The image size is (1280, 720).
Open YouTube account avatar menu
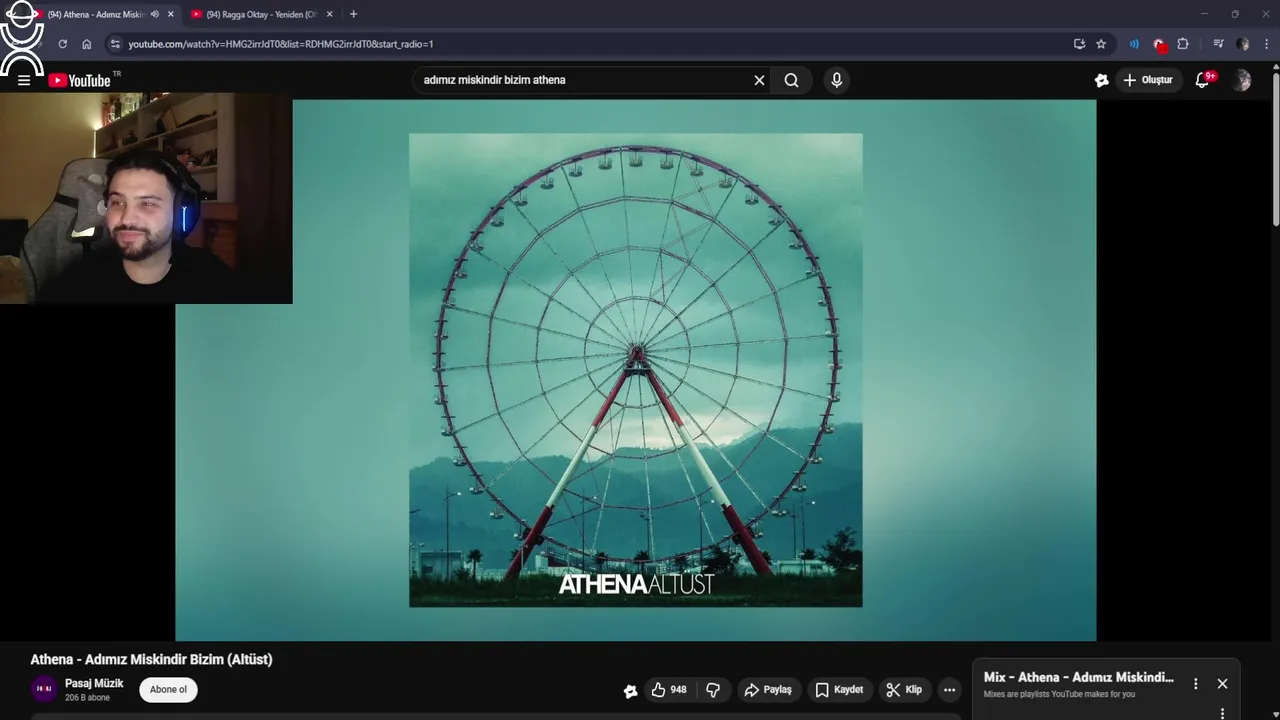coord(1241,80)
